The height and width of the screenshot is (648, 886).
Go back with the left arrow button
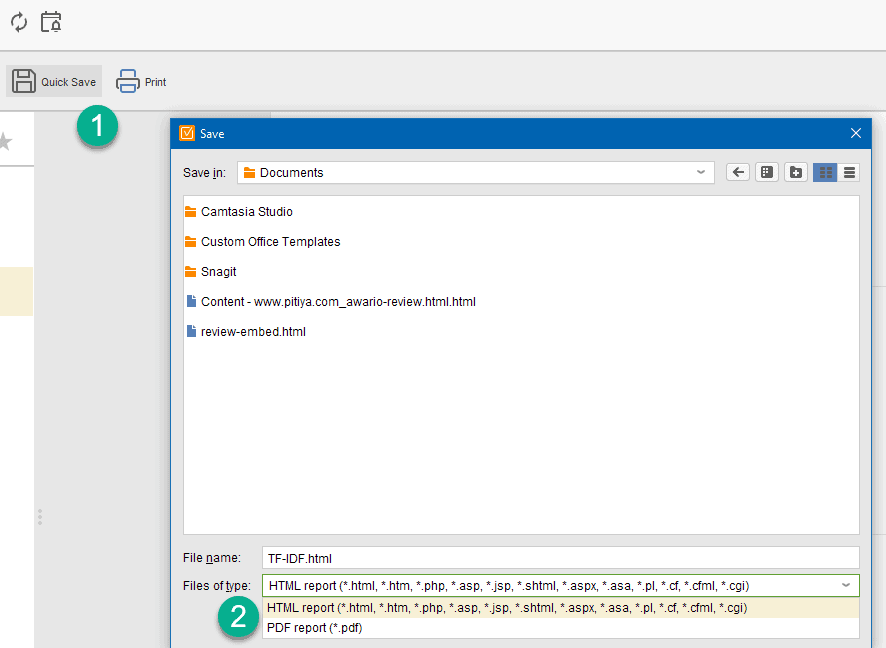(738, 172)
